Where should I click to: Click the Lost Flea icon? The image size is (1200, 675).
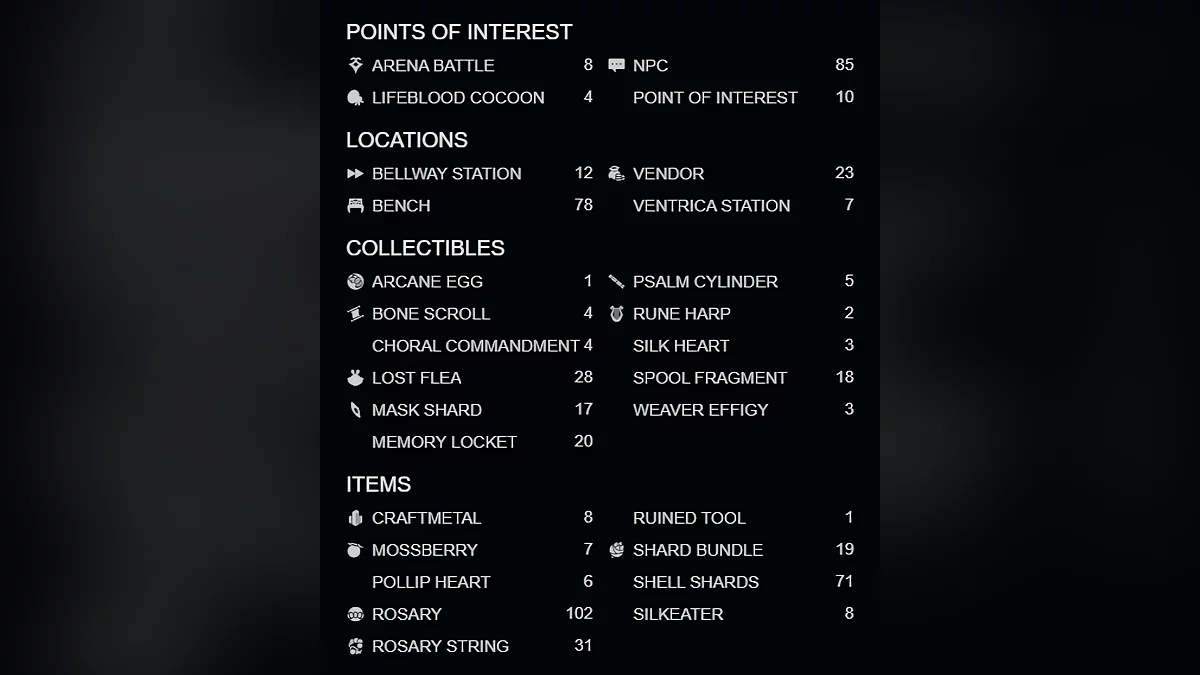click(355, 377)
